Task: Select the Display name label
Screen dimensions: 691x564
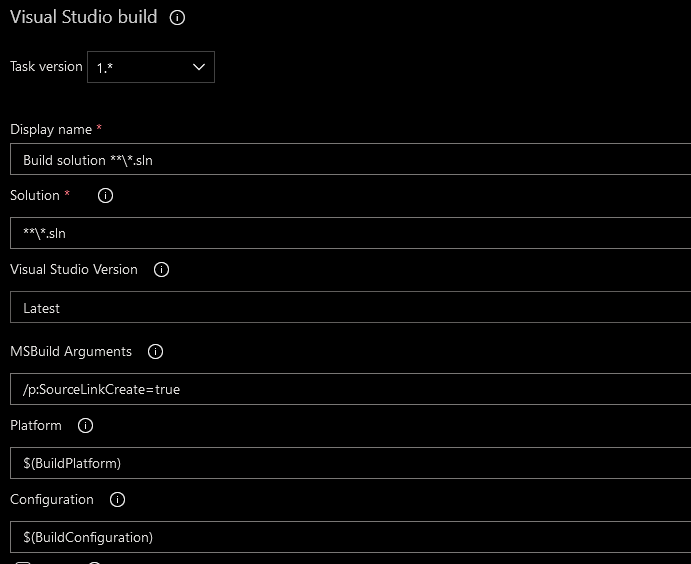Action: 51,130
